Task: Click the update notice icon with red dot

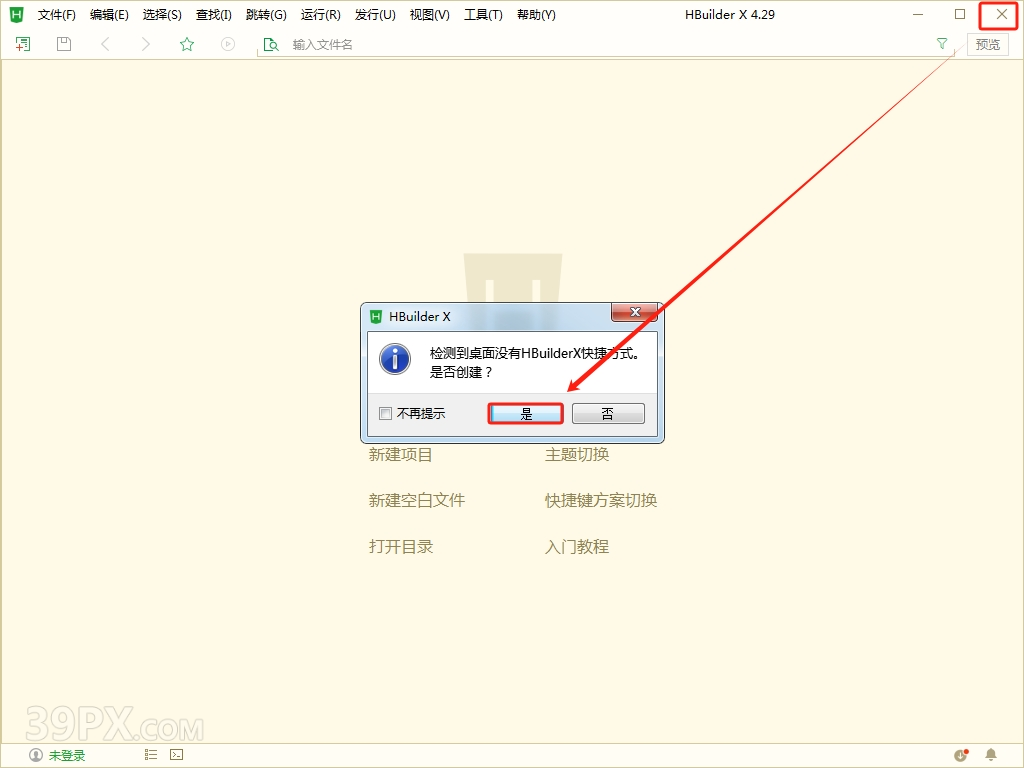Action: [961, 755]
